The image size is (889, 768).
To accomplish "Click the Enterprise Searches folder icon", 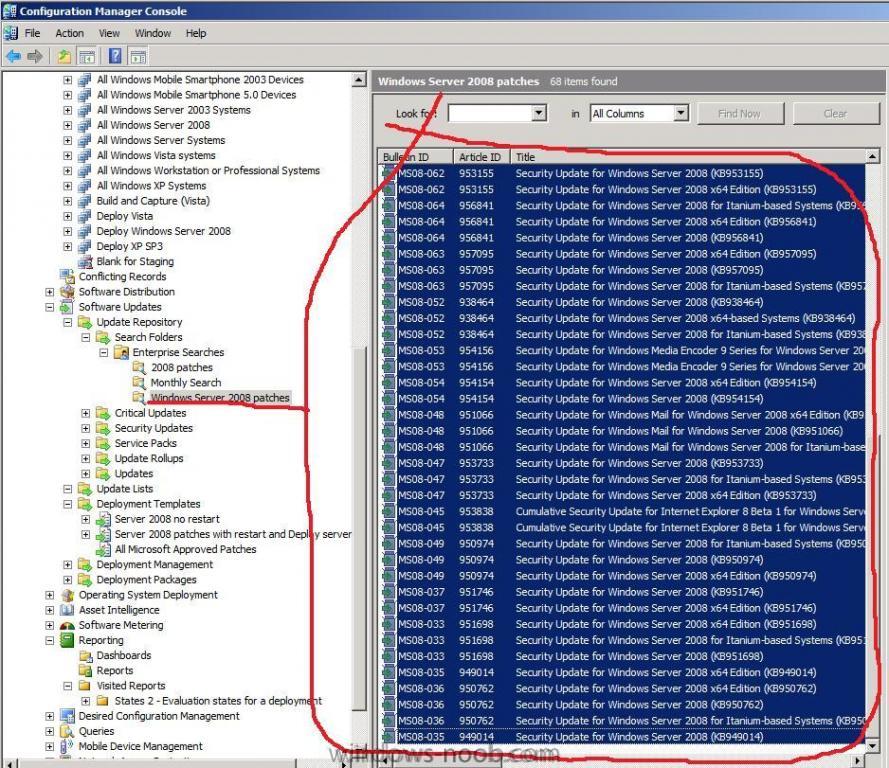I will click(121, 353).
